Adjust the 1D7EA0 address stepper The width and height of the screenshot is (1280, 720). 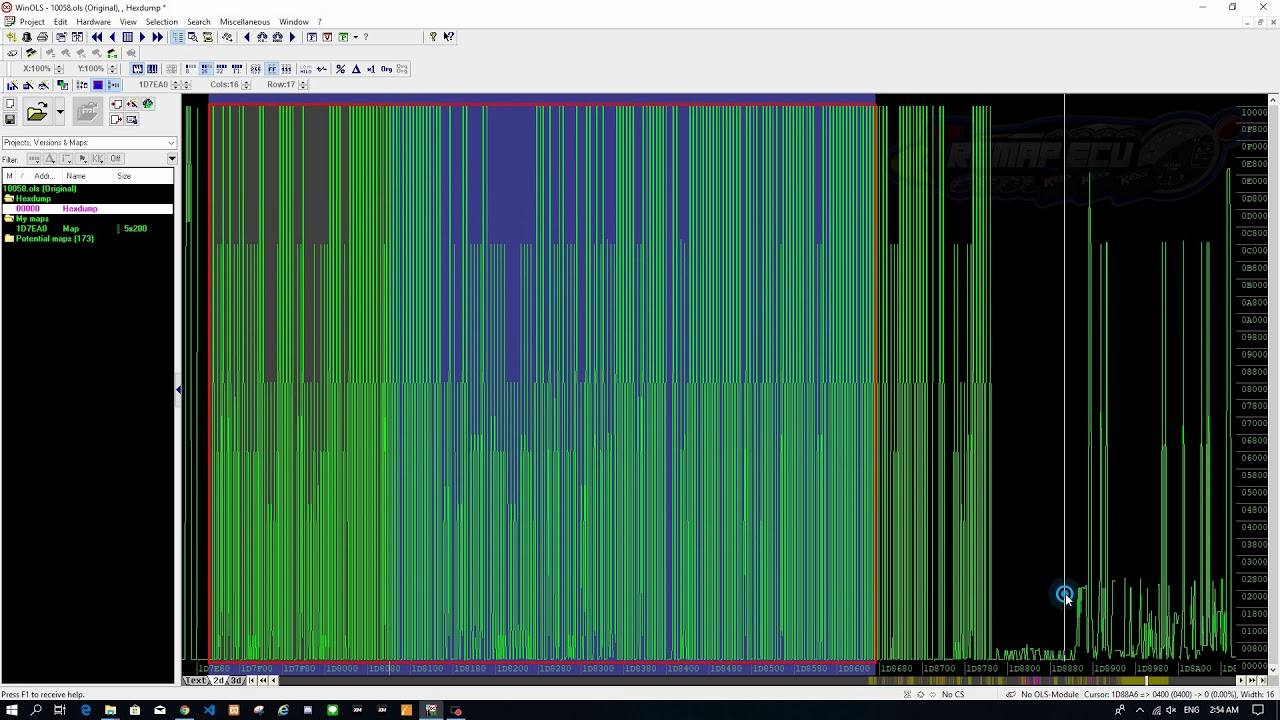pyautogui.click(x=175, y=85)
